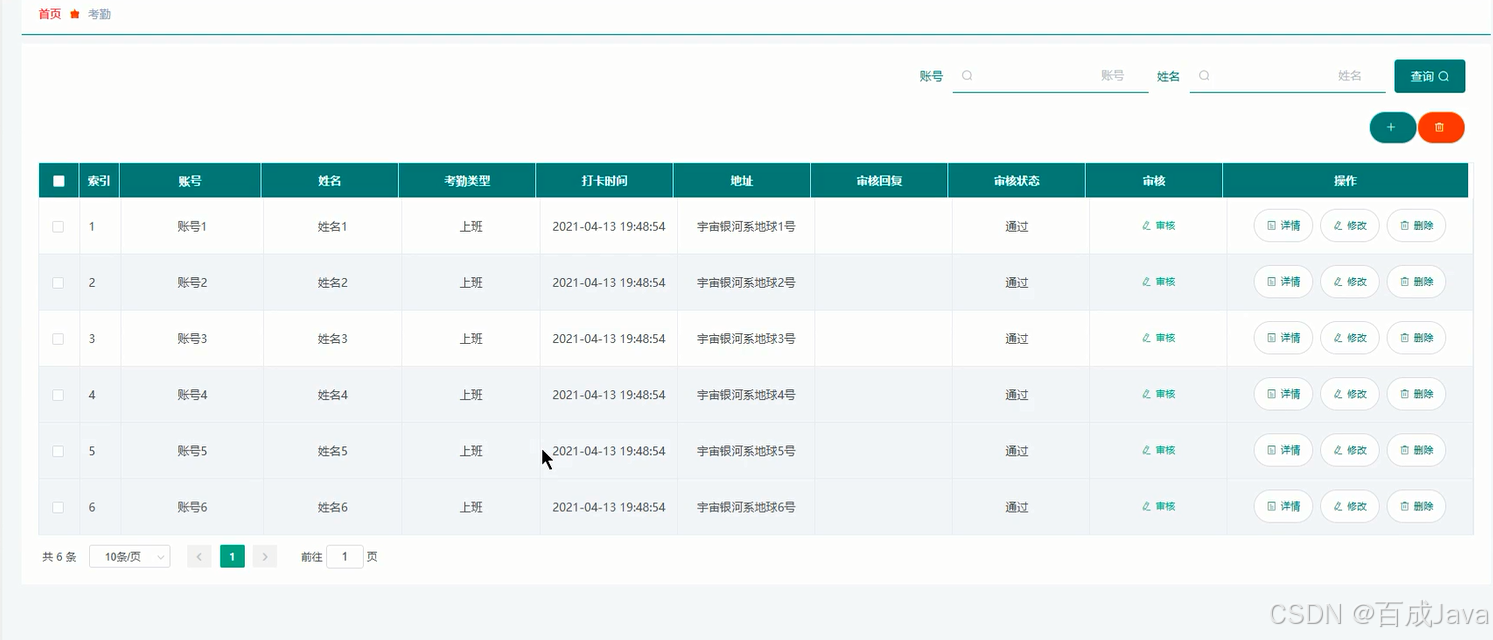Click the orange bulk delete trash icon

click(x=1441, y=127)
